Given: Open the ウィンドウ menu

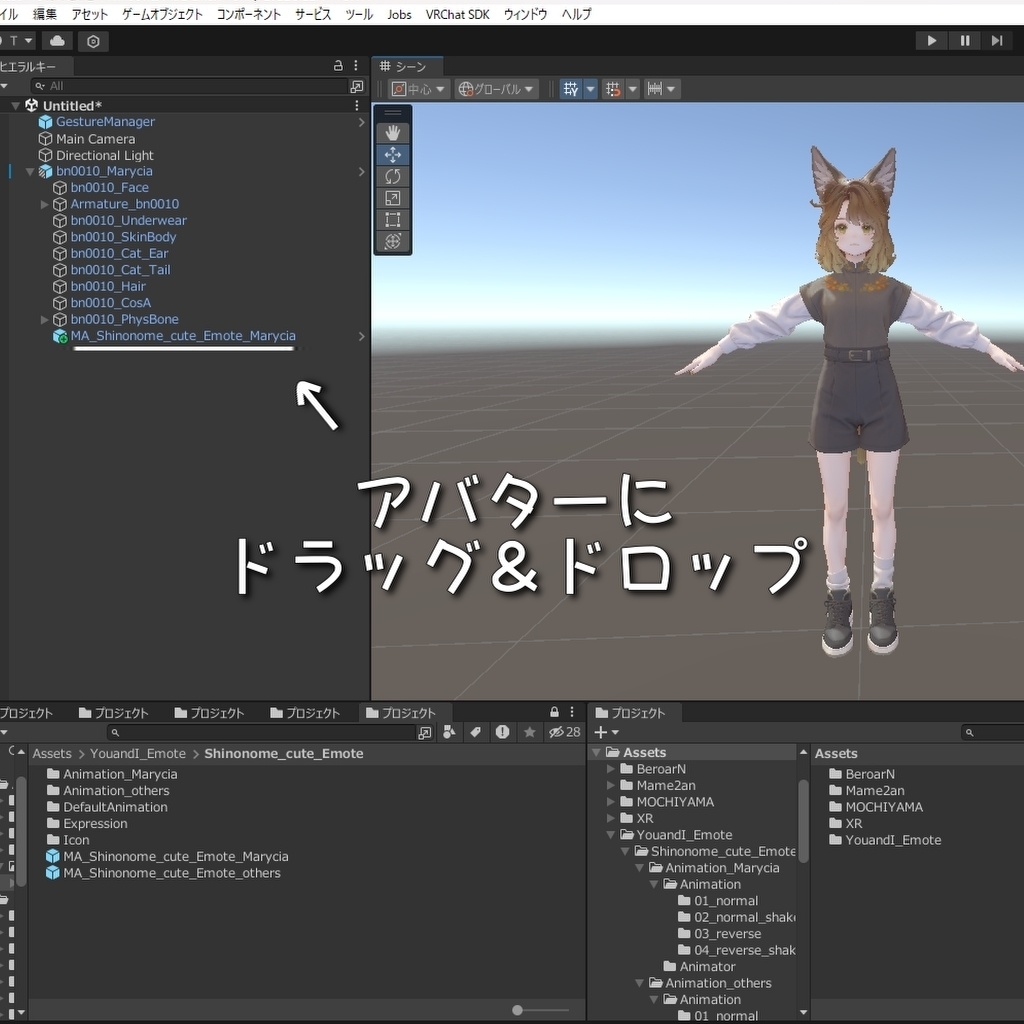Looking at the screenshot, I should click(526, 14).
